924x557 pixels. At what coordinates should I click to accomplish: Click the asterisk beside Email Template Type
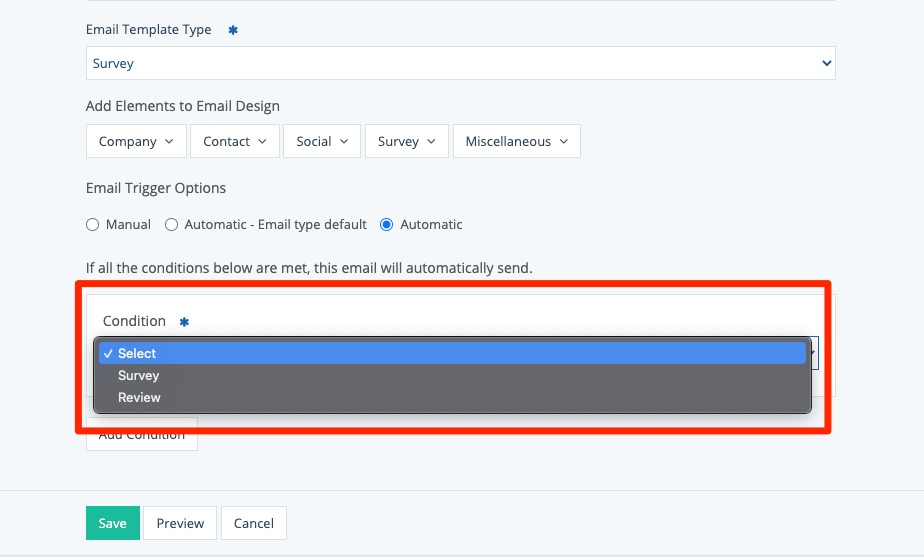233,30
